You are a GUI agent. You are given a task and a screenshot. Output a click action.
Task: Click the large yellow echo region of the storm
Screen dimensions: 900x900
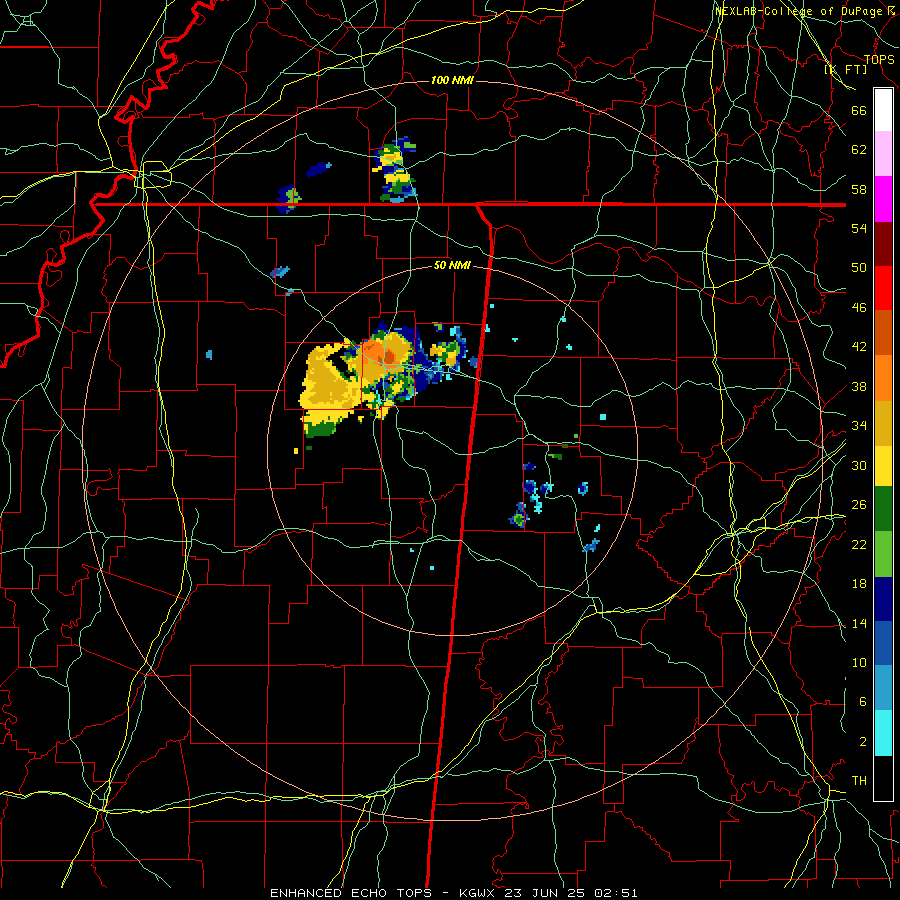coord(333,383)
